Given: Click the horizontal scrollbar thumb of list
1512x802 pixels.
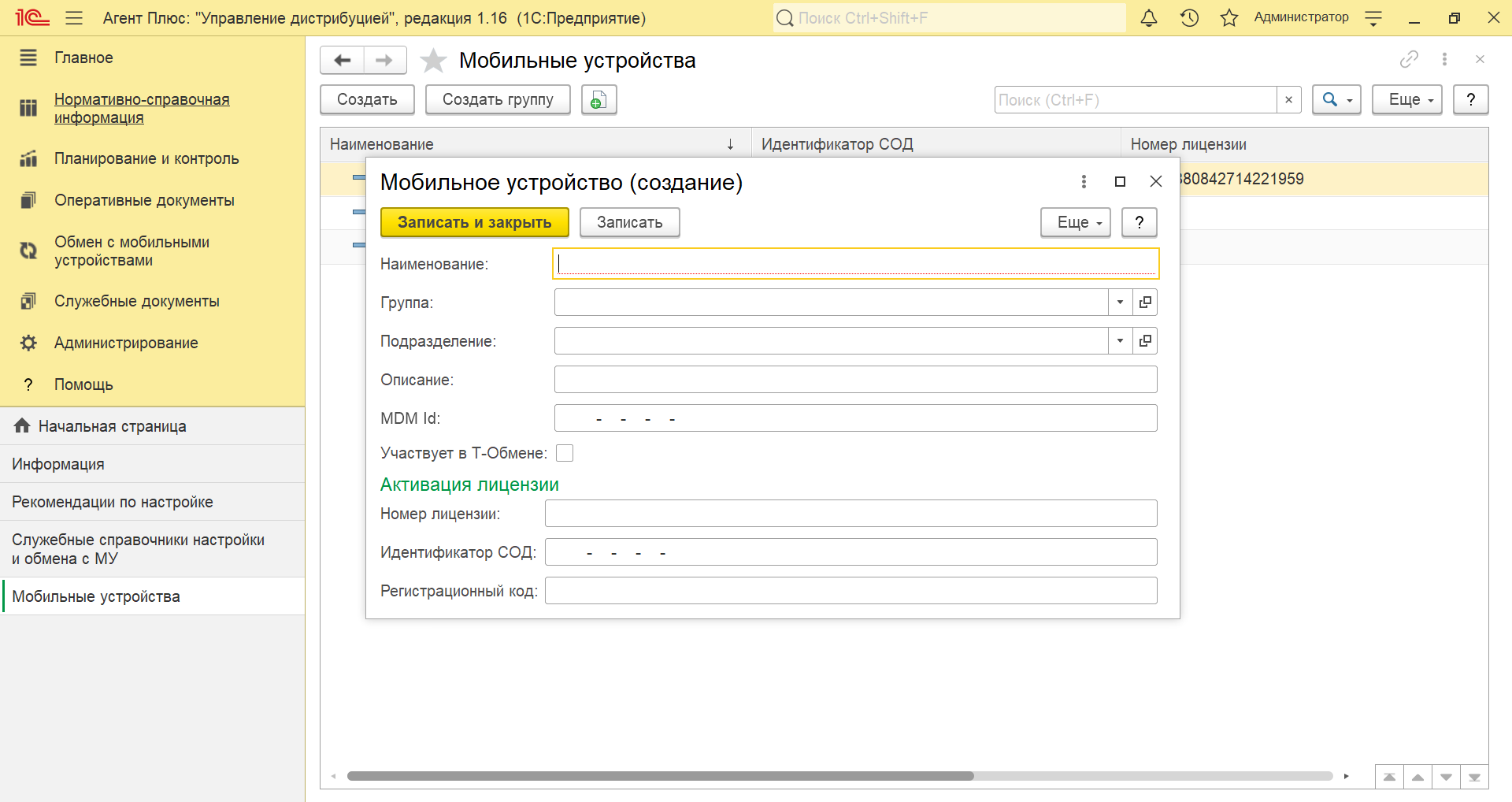Looking at the screenshot, I should [660, 776].
